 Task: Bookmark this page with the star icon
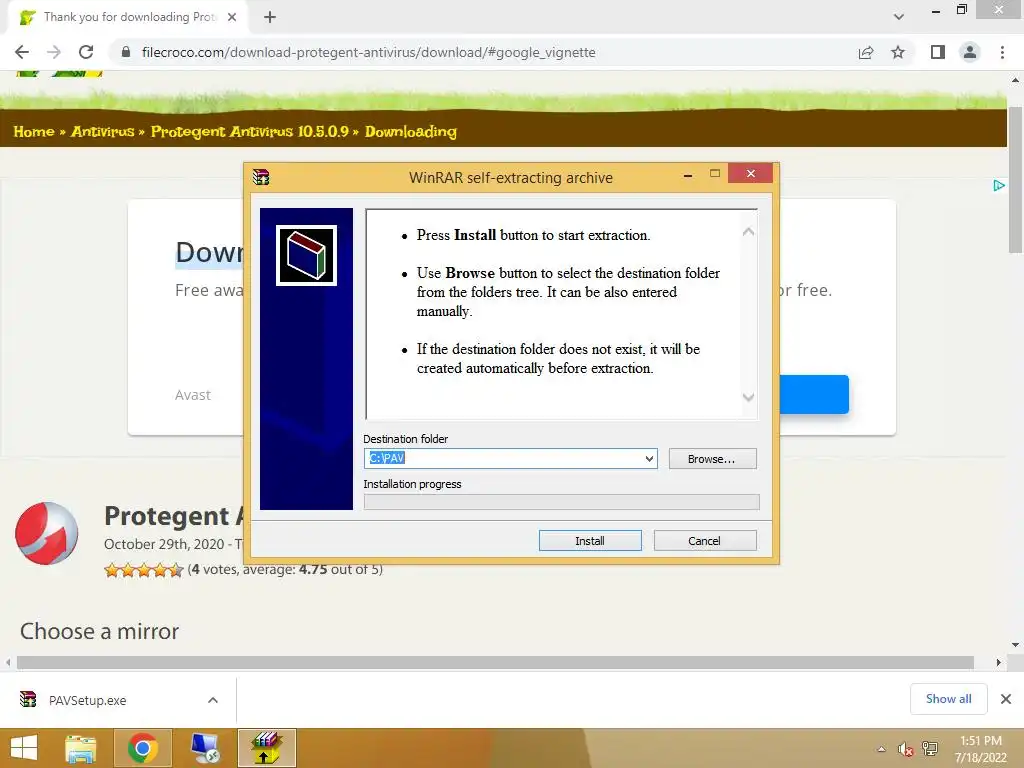tap(898, 52)
